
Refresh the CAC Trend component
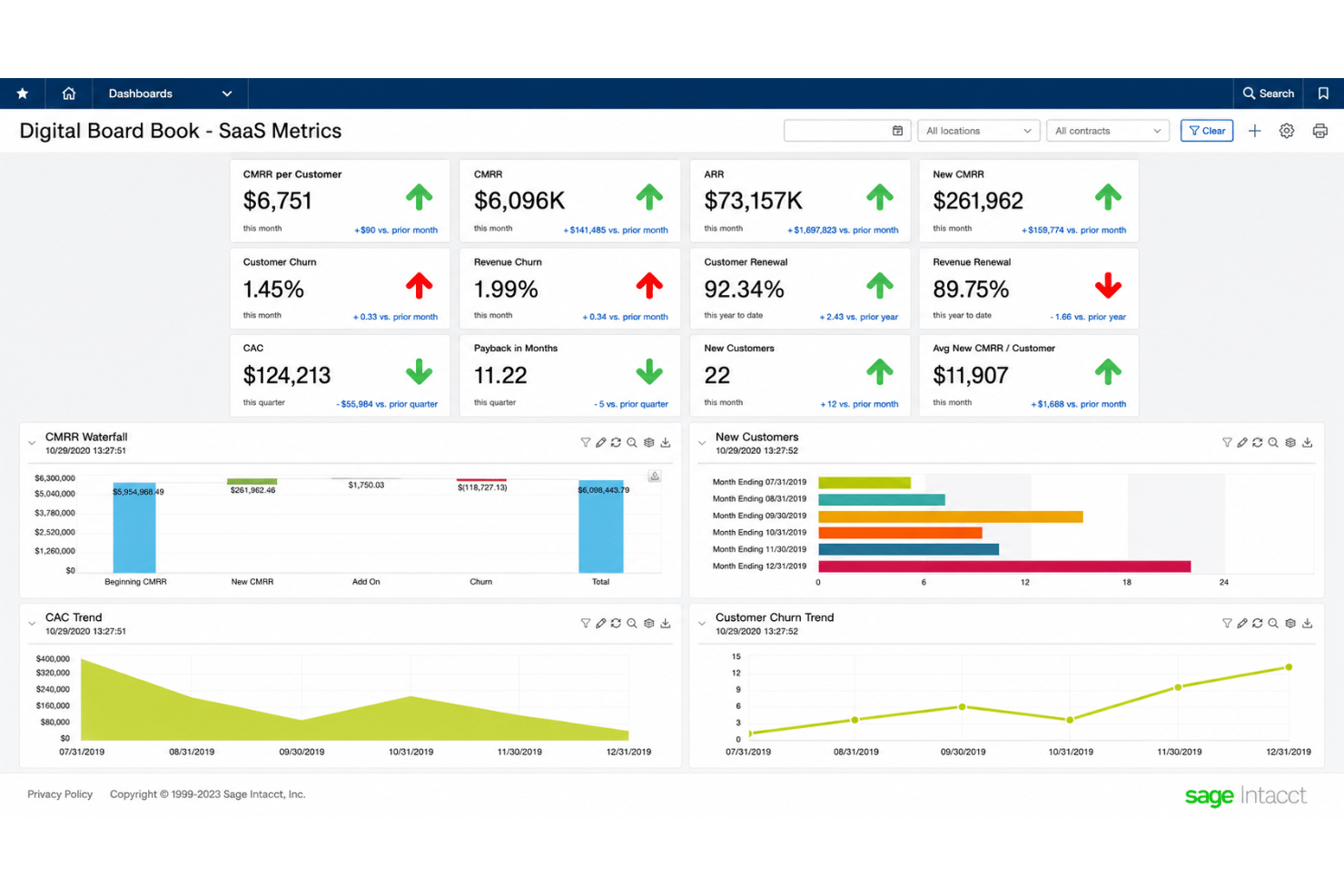point(616,623)
